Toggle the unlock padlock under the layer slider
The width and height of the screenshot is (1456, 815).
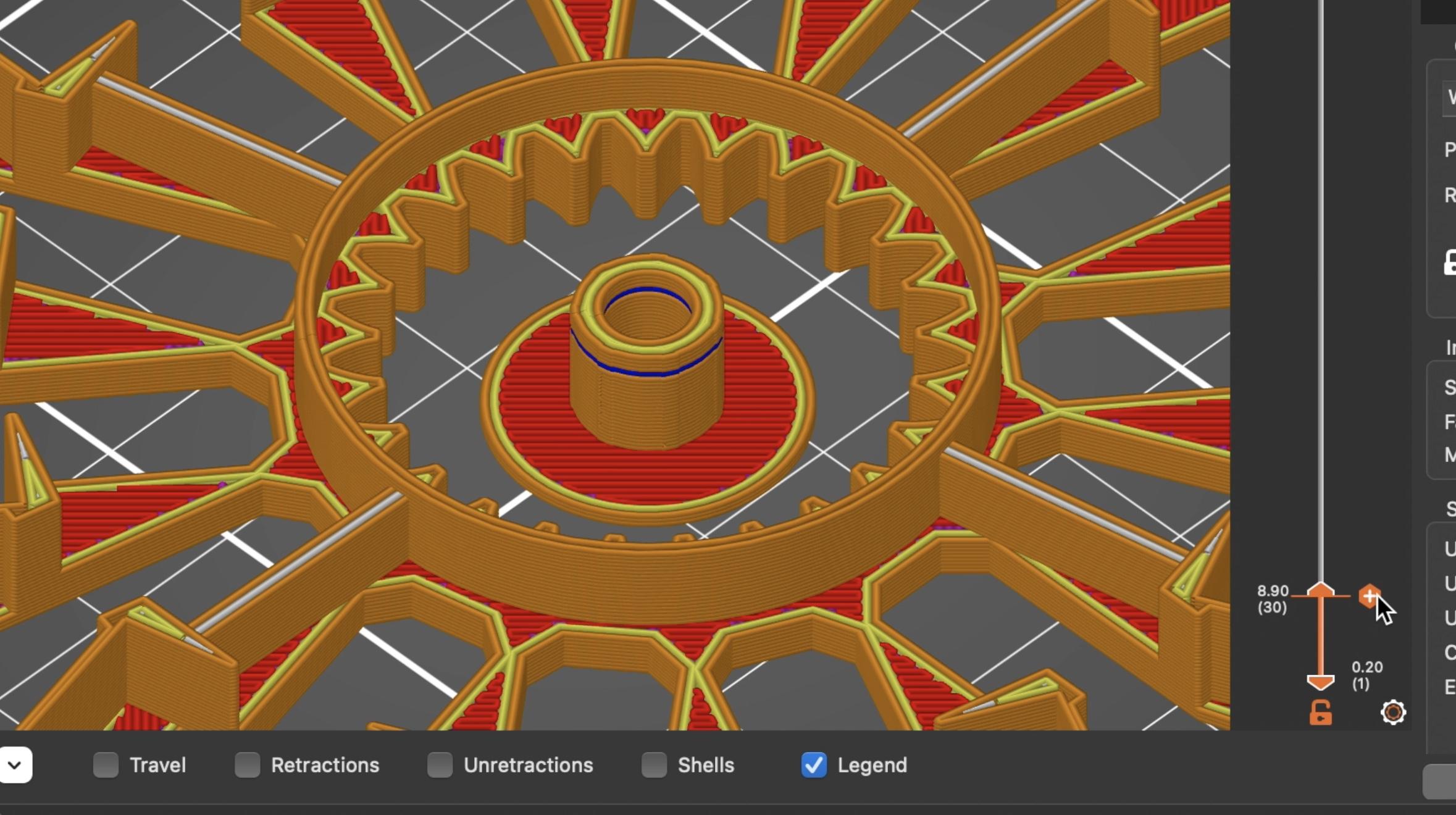1320,713
